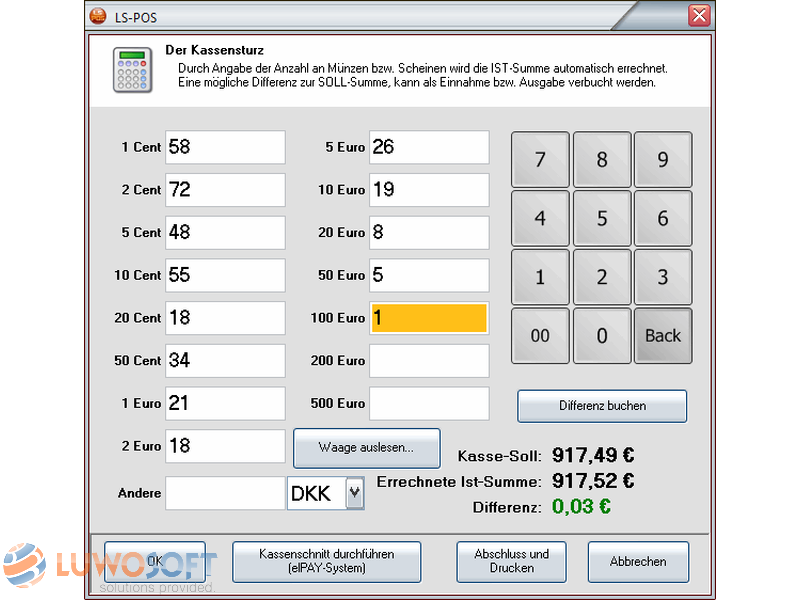Click the Differenz buchen button
Screen dimensions: 800x600
602,406
